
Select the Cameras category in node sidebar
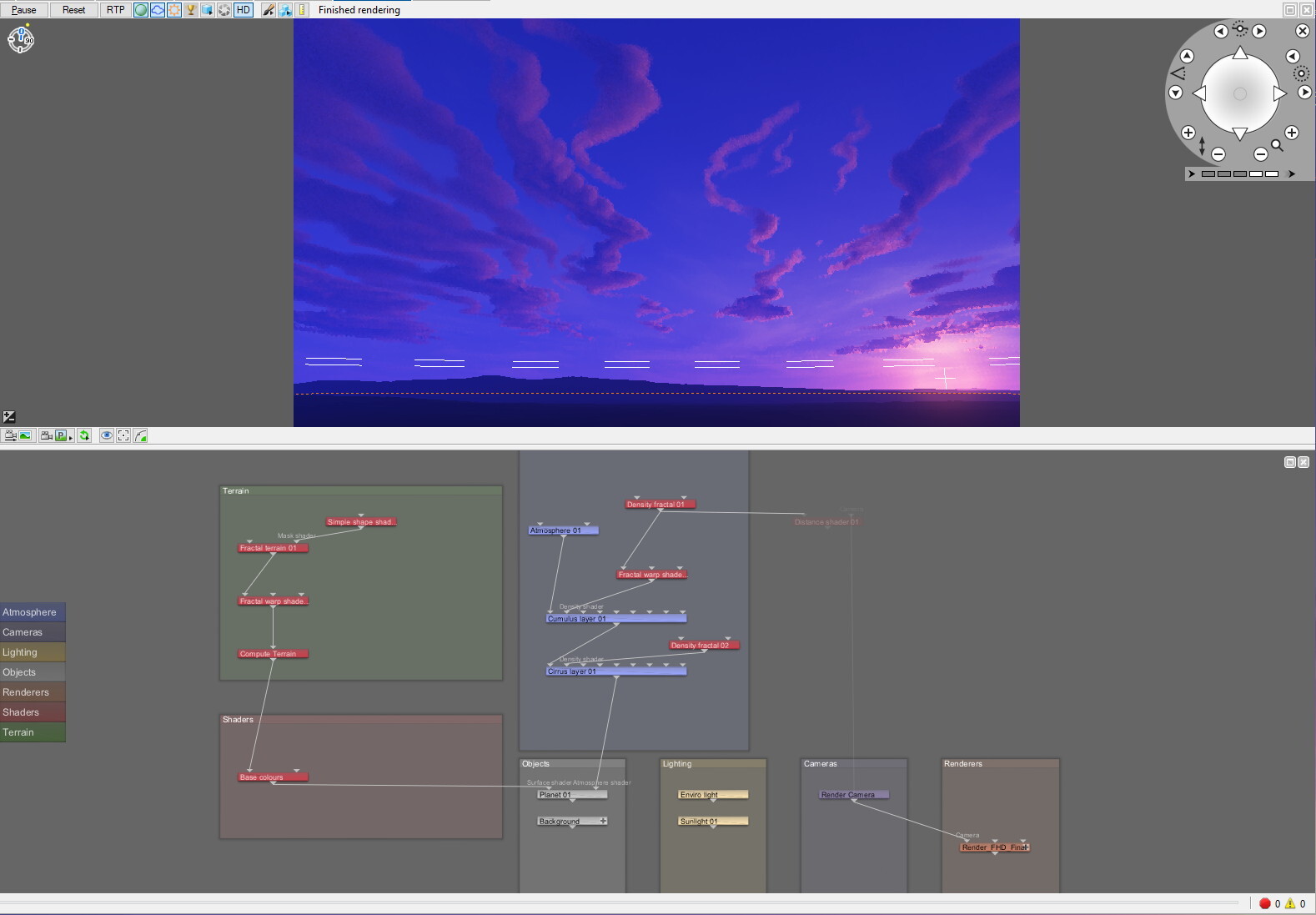click(33, 632)
